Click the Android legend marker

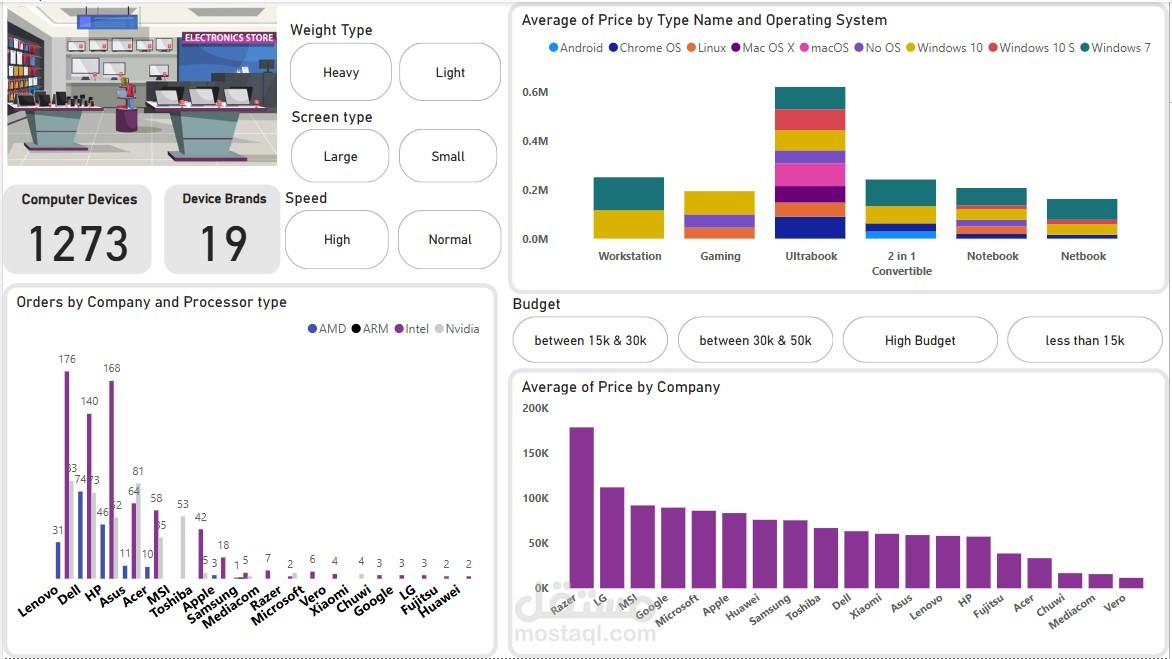pyautogui.click(x=553, y=48)
